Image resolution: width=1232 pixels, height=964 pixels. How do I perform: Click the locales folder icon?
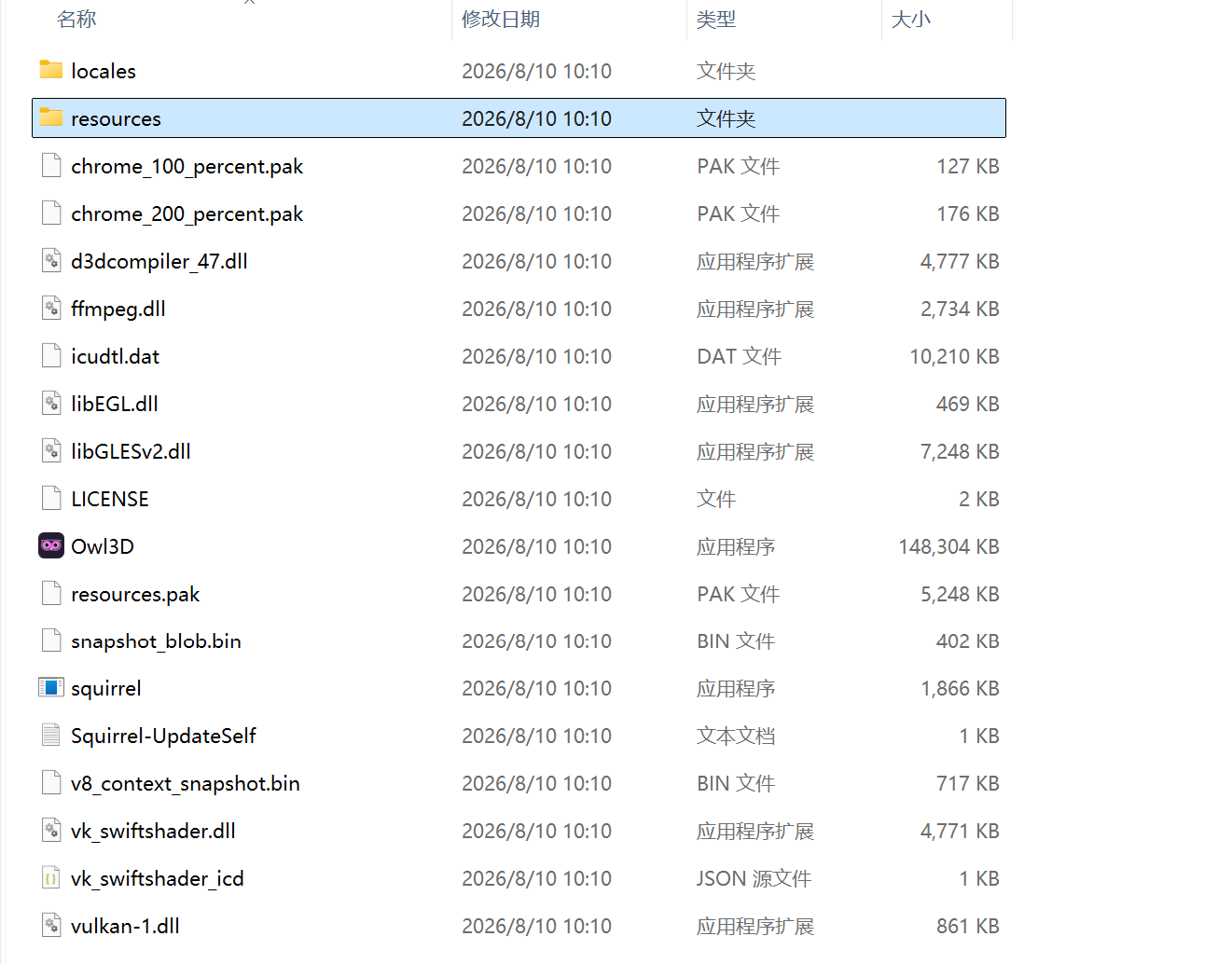pos(51,70)
